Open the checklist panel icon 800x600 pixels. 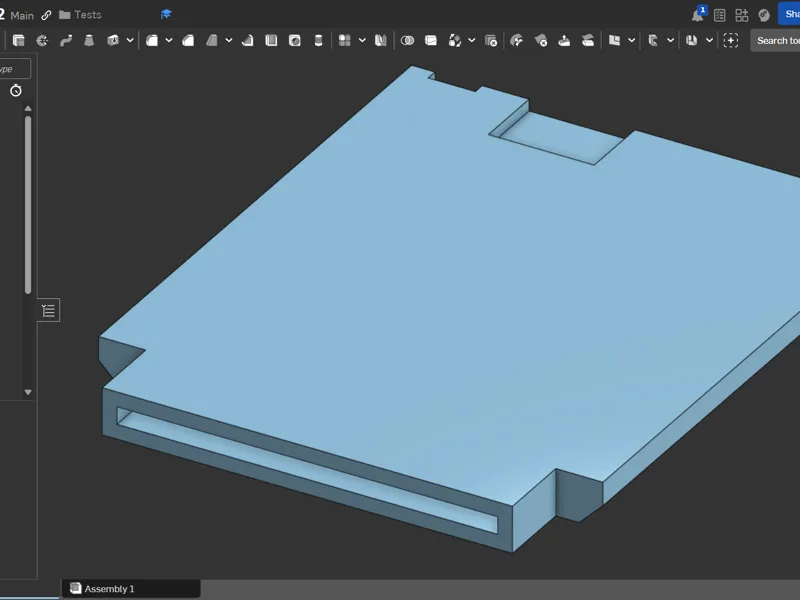tap(719, 15)
